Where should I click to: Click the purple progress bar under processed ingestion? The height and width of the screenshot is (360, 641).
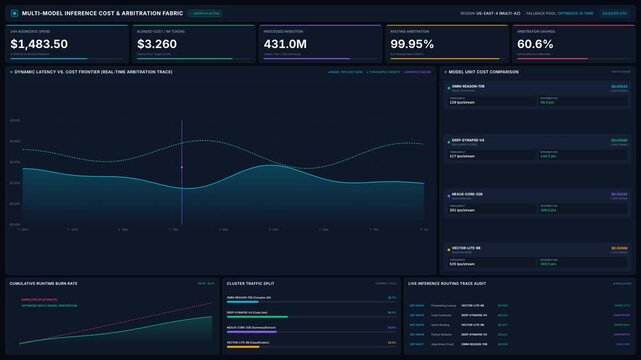pos(307,59)
